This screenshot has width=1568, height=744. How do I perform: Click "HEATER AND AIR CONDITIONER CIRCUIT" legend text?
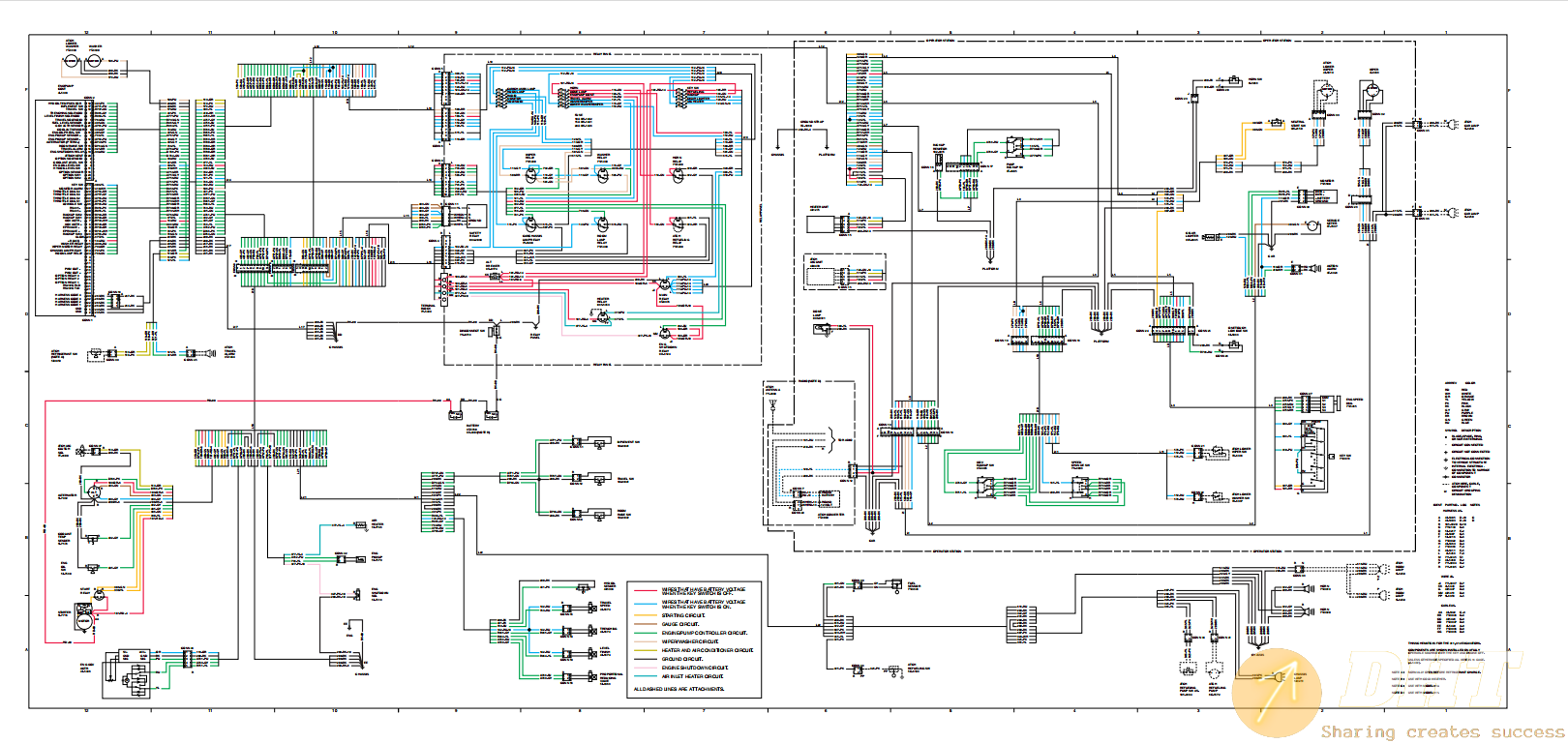(708, 650)
